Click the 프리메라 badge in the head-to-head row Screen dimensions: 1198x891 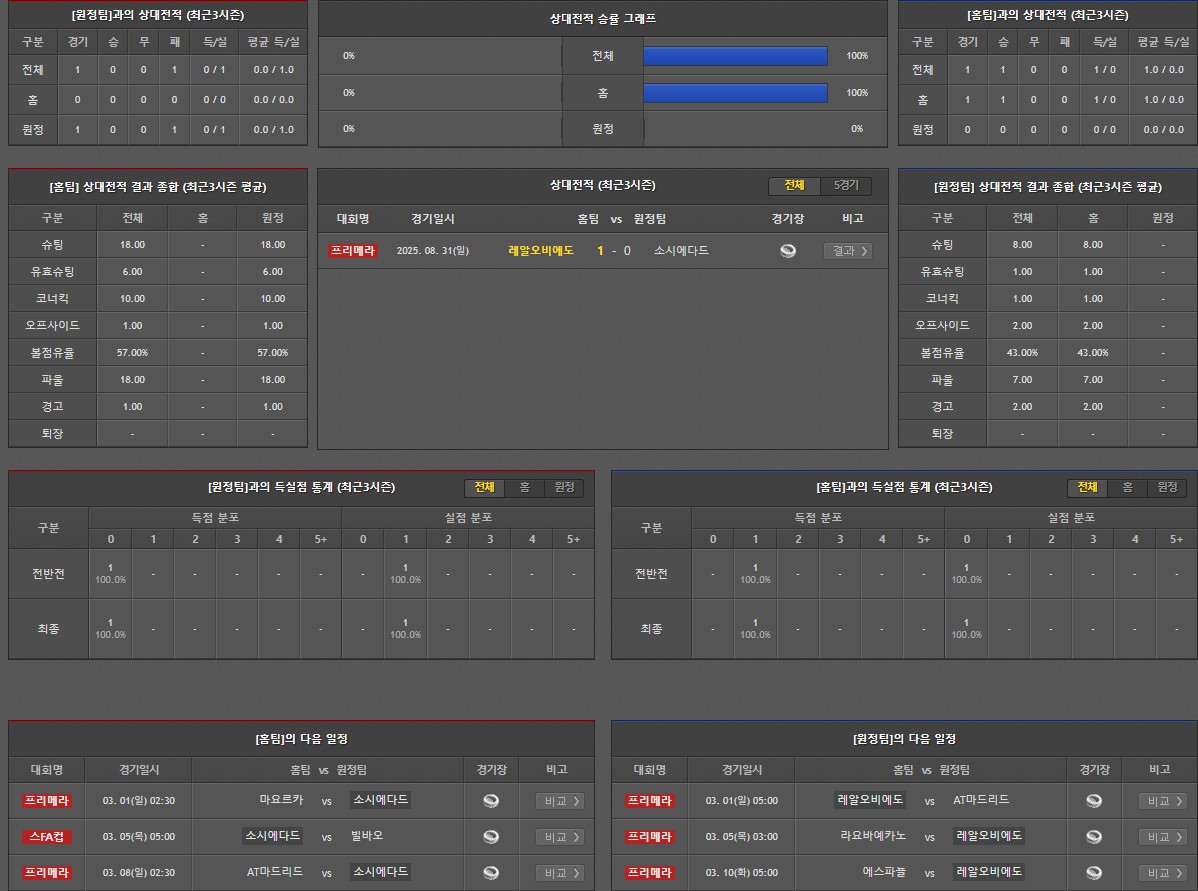tap(352, 251)
